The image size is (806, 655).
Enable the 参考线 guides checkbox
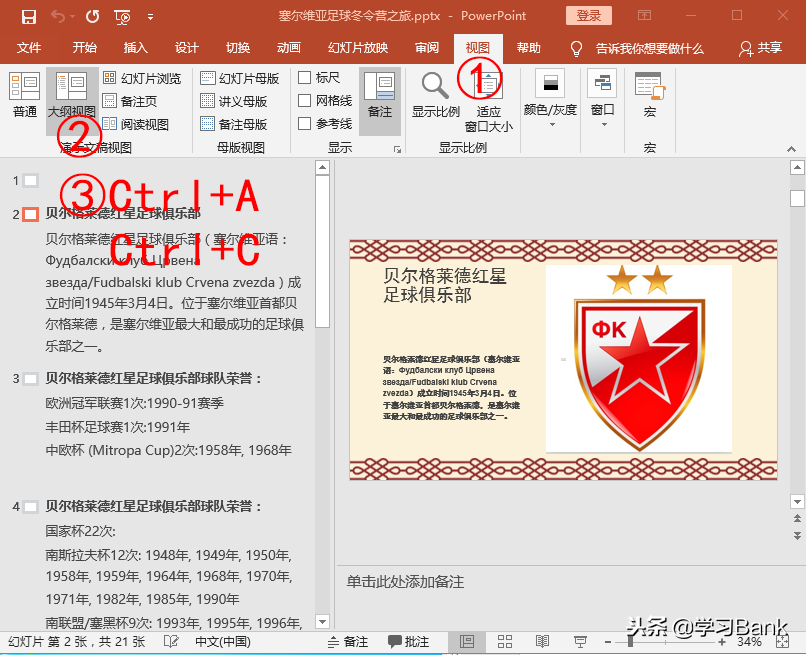(x=304, y=123)
